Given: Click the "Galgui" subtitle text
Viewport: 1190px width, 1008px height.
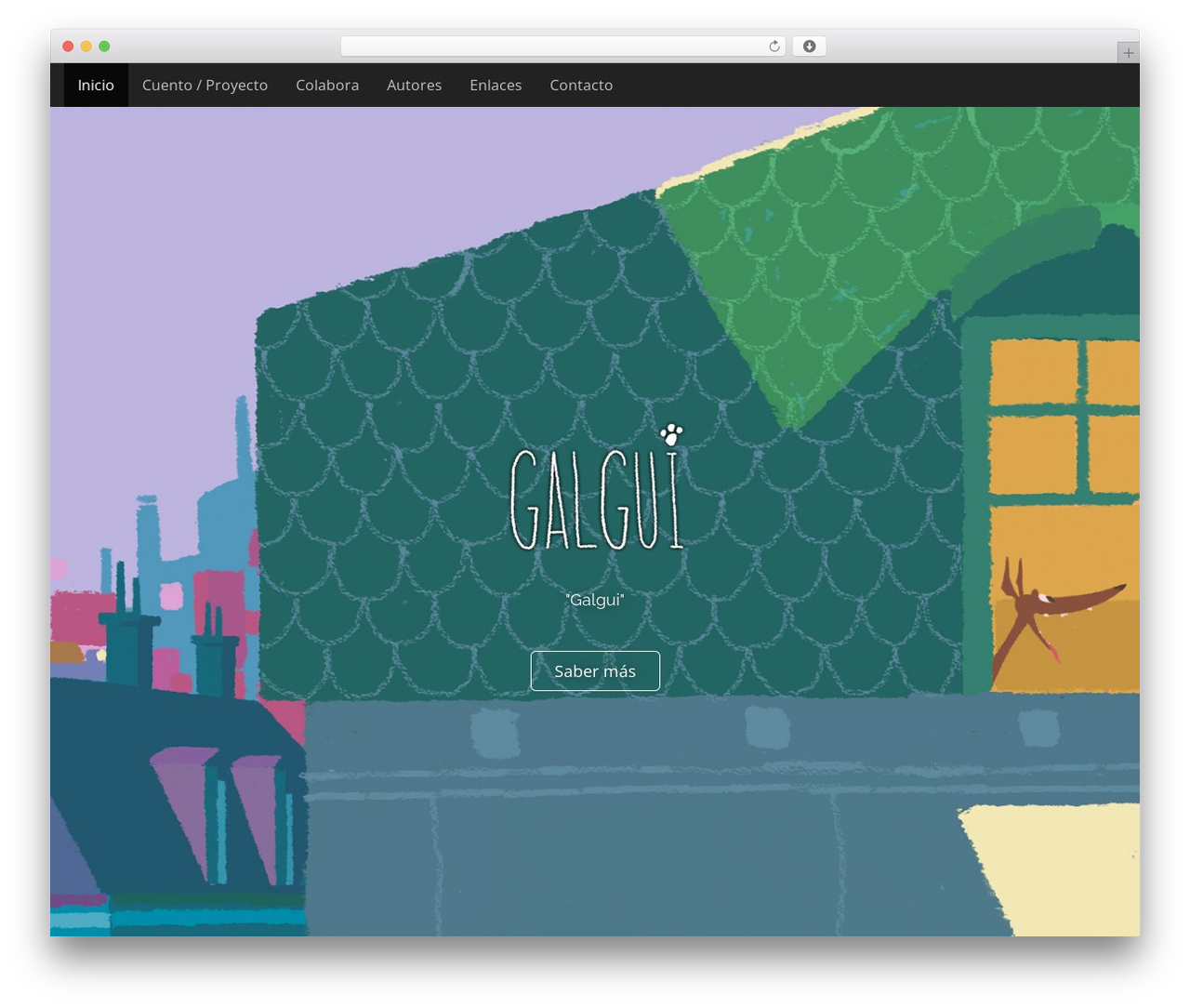Looking at the screenshot, I should (595, 600).
